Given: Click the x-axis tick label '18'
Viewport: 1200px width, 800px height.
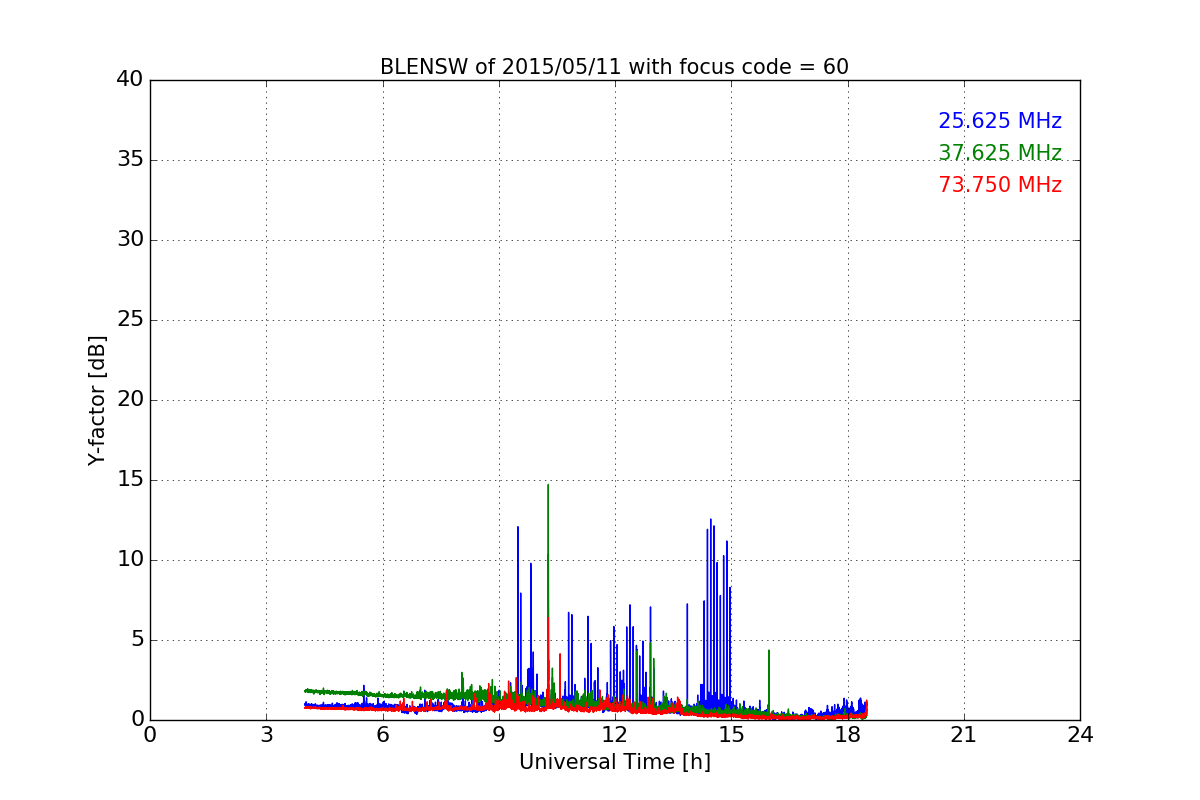Looking at the screenshot, I should click(x=848, y=735).
